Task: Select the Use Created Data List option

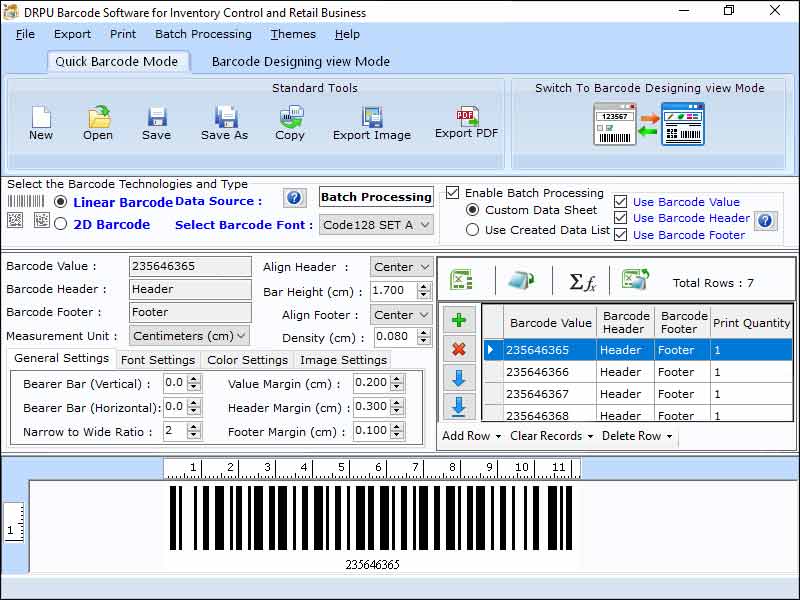Action: click(470, 229)
